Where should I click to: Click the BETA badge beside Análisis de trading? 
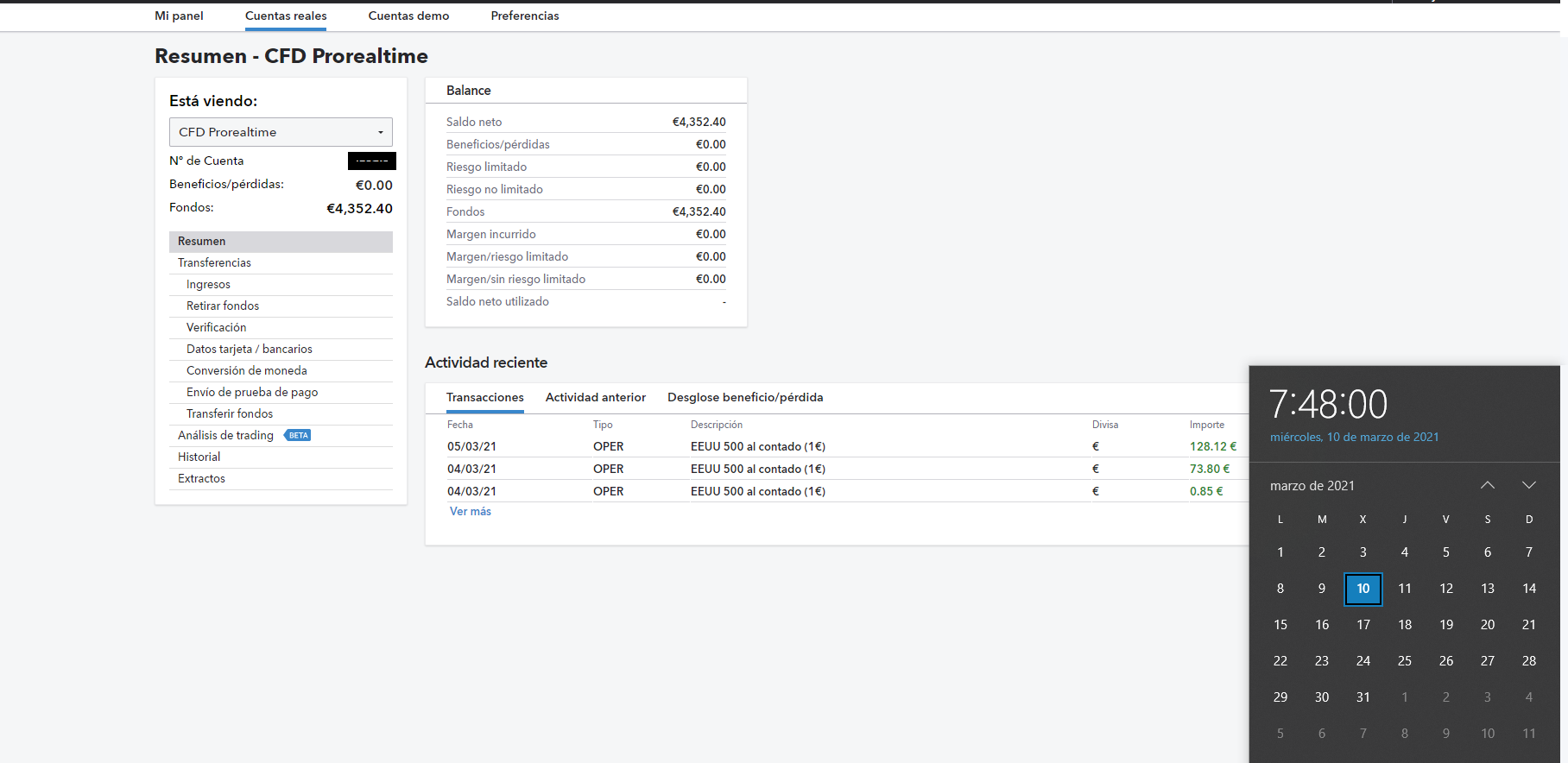coord(298,436)
